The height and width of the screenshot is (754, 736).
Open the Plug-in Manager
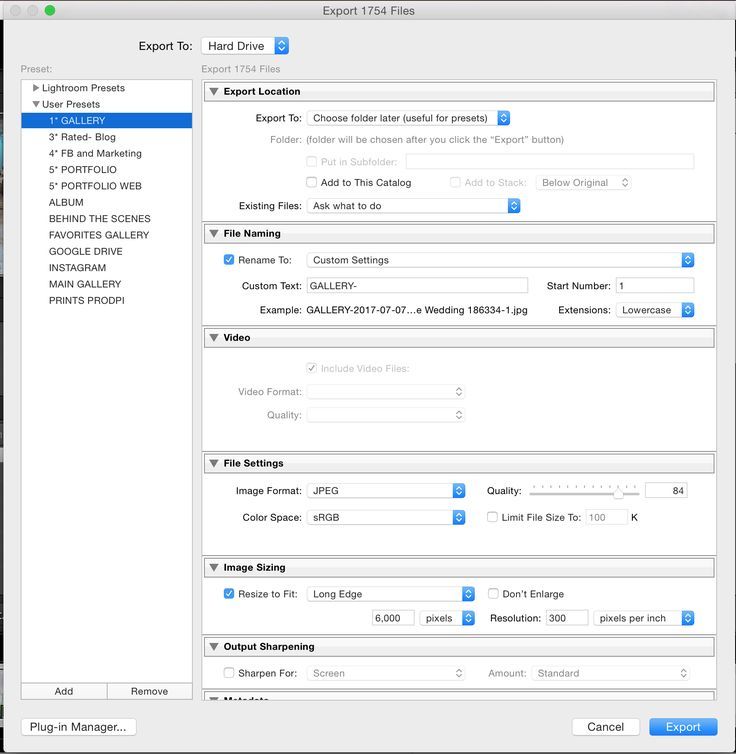tap(78, 727)
